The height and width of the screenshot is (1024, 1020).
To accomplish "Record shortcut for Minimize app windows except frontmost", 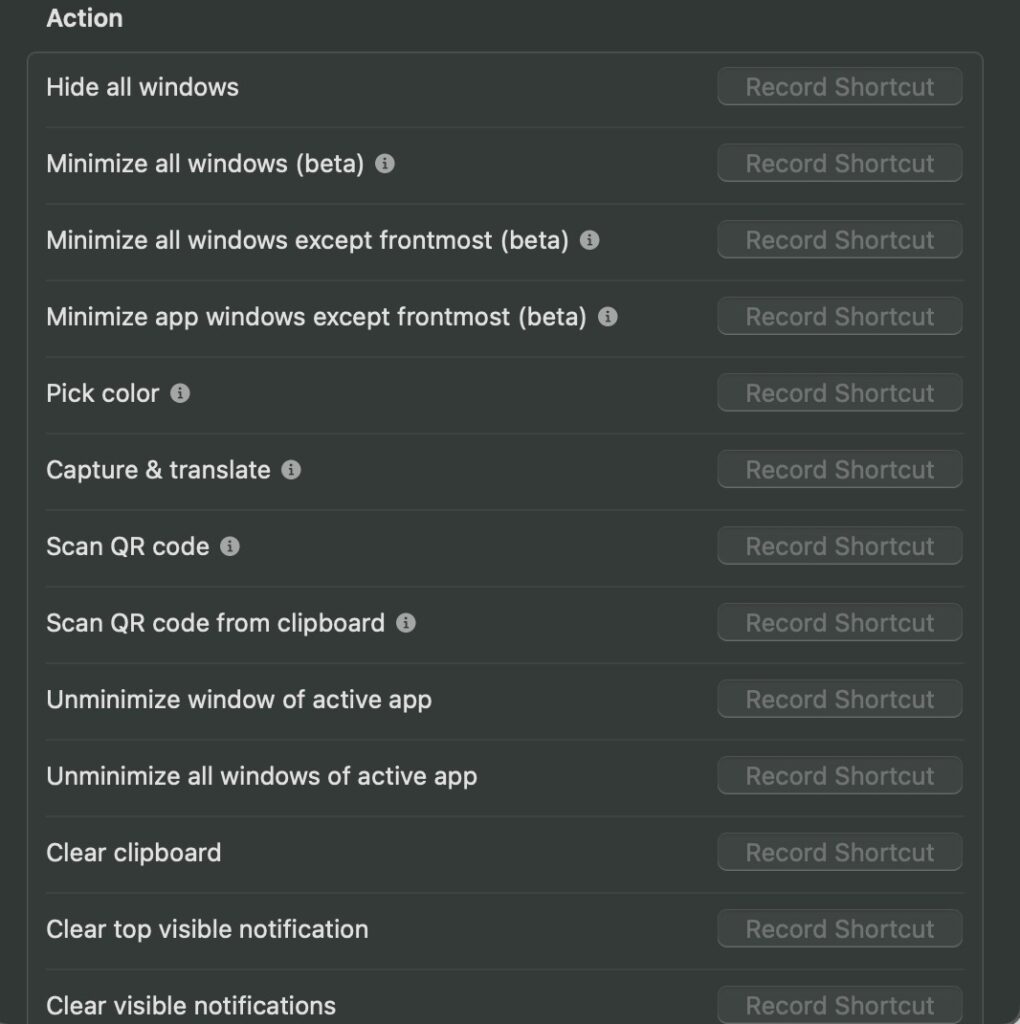I will [x=840, y=316].
